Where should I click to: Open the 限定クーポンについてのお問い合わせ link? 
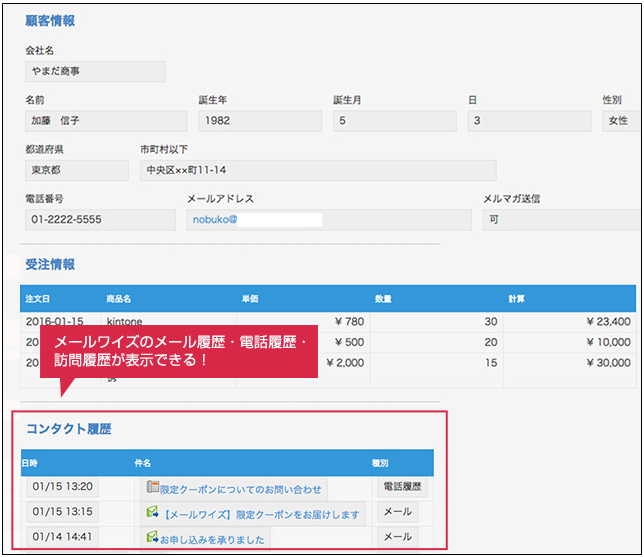[241, 488]
